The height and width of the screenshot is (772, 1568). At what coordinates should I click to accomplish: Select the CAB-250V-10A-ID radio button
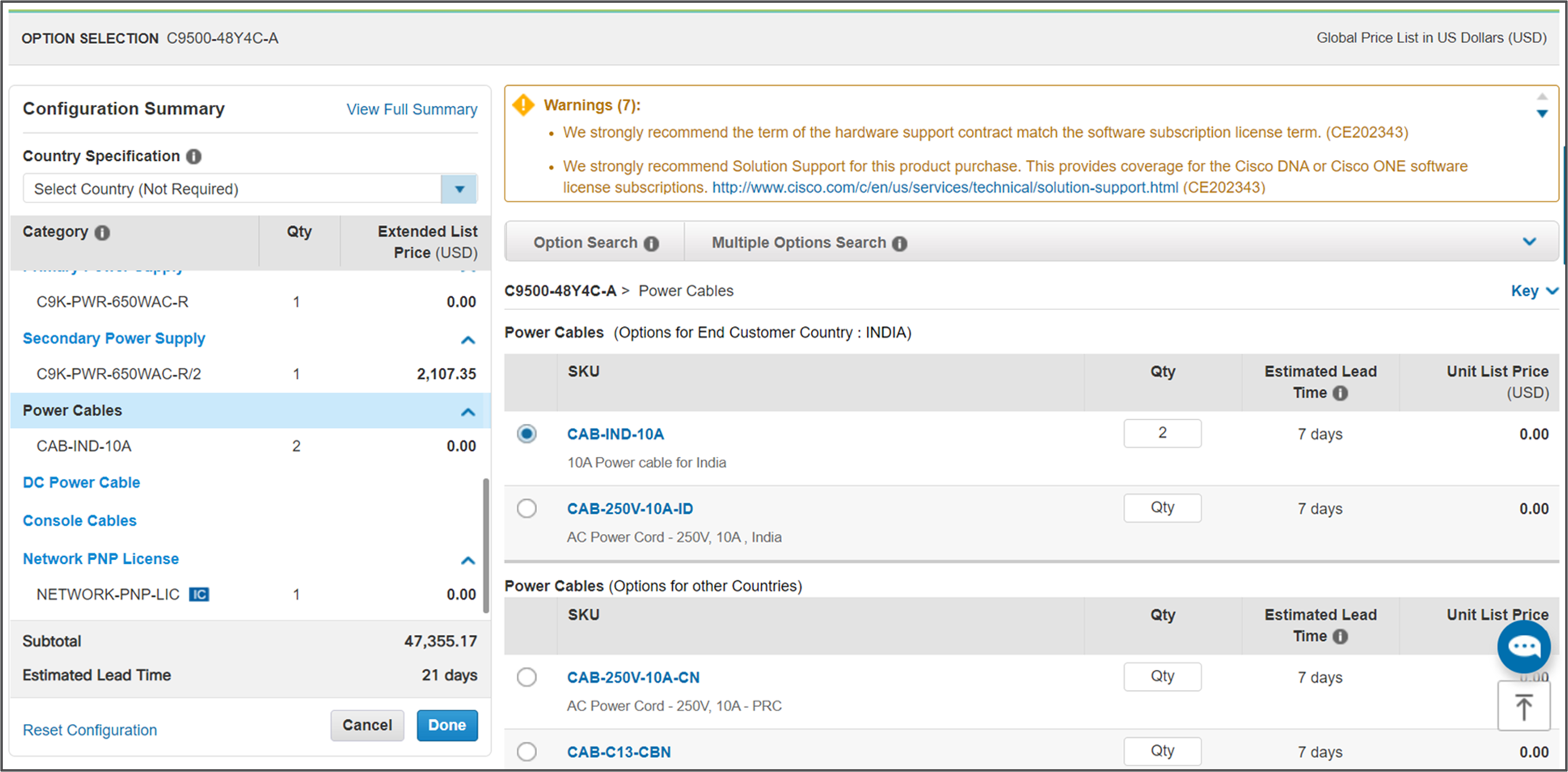pyautogui.click(x=527, y=509)
